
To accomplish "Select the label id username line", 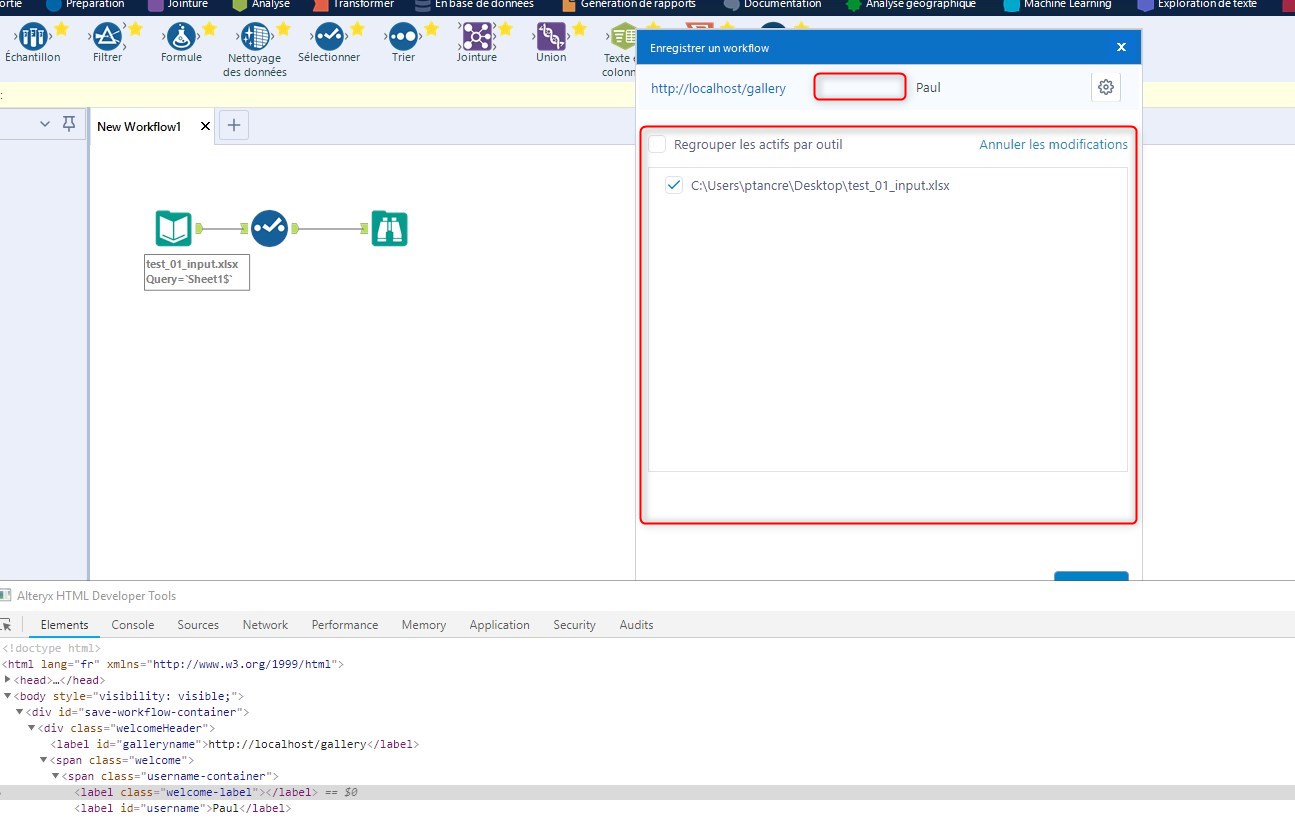I will [x=182, y=808].
